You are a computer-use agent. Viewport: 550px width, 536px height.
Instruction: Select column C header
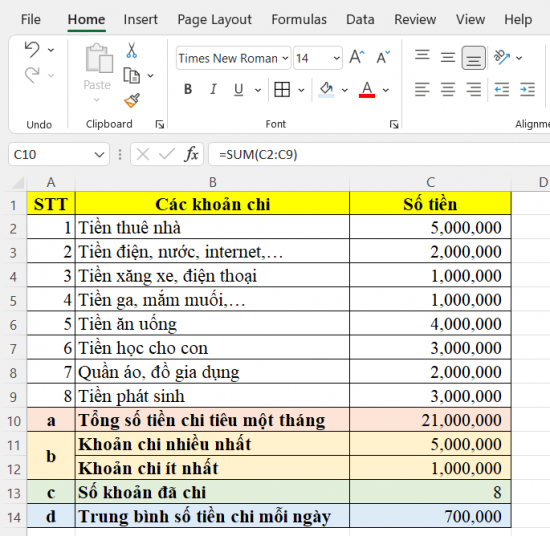430,182
